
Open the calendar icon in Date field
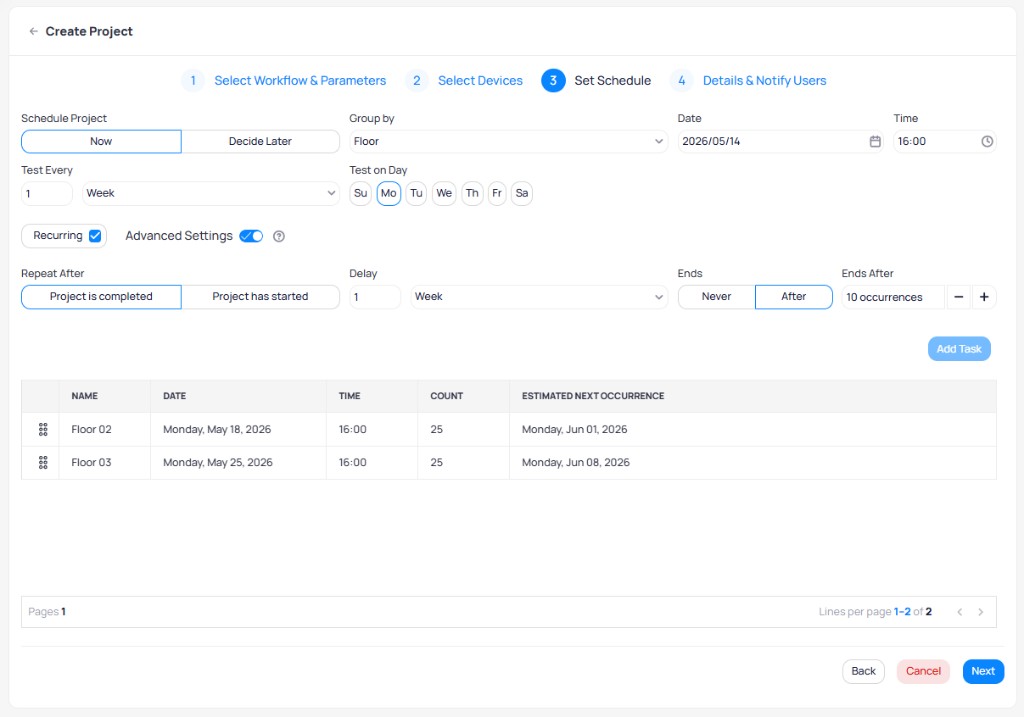(874, 142)
